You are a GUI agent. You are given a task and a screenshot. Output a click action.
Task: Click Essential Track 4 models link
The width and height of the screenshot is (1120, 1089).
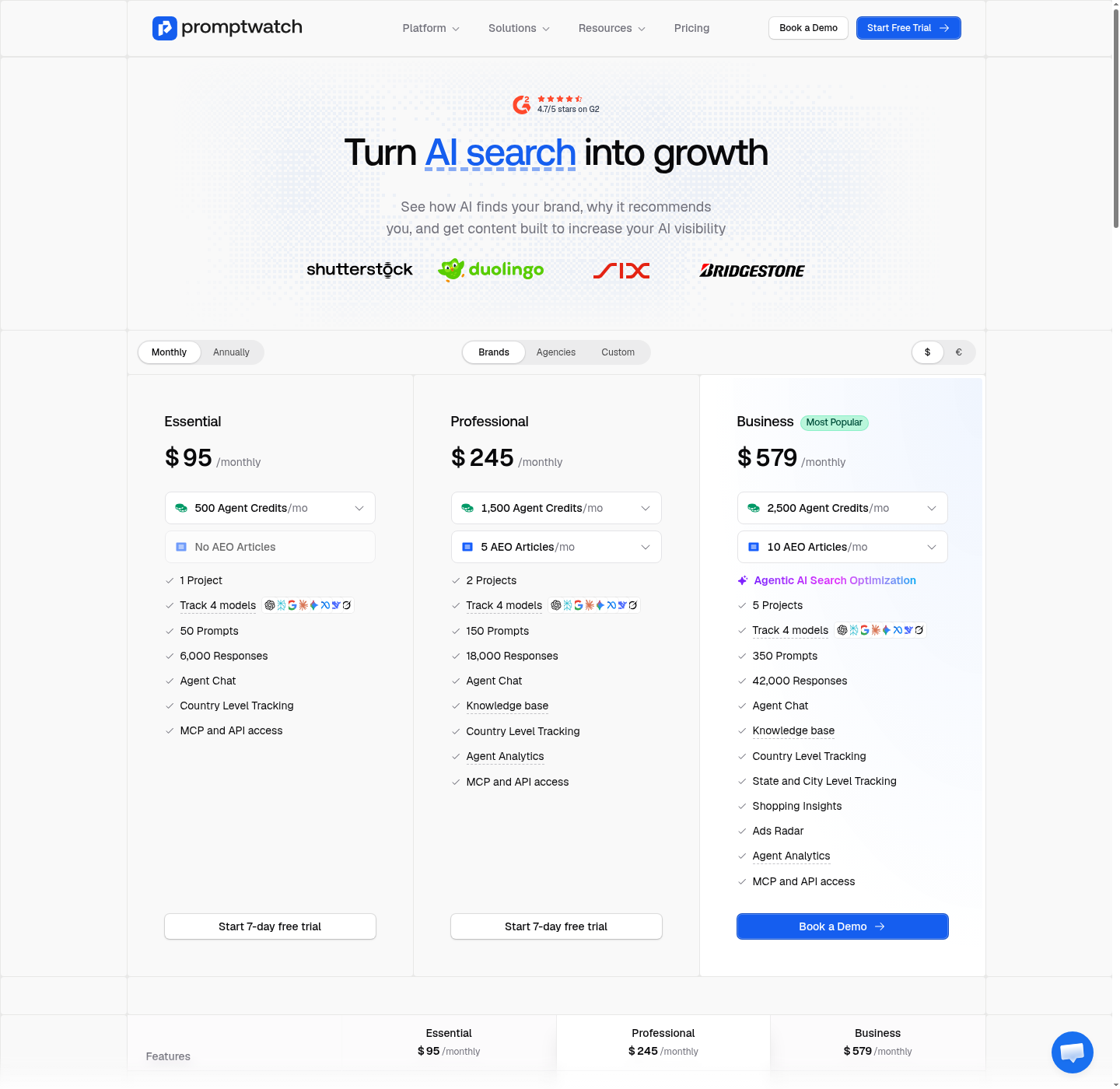point(218,605)
